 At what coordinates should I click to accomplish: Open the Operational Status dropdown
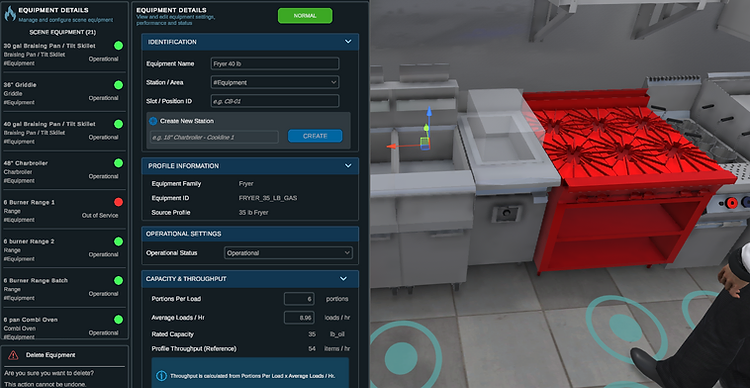(288, 253)
